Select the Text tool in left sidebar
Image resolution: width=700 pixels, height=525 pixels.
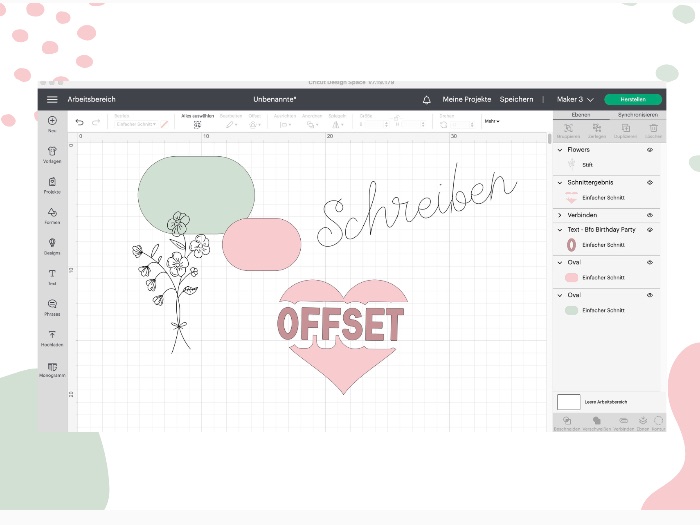(52, 274)
